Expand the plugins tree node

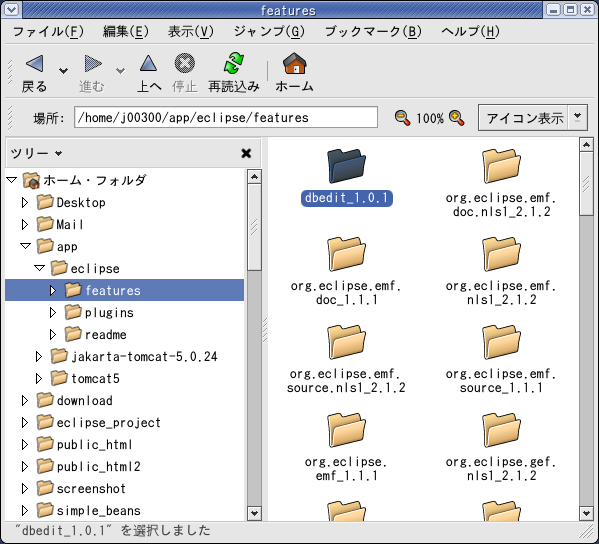click(x=53, y=312)
